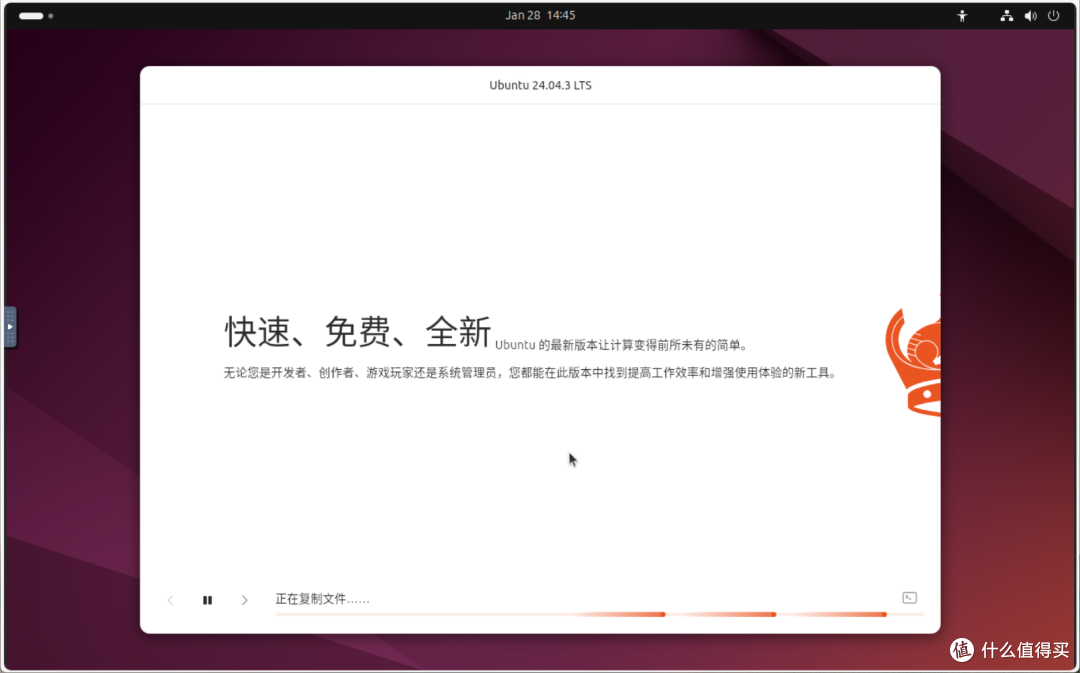Click the subtitle Ubuntu 的最新版本让计算变得前所未有的简单
1080x673 pixels.
[621, 345]
